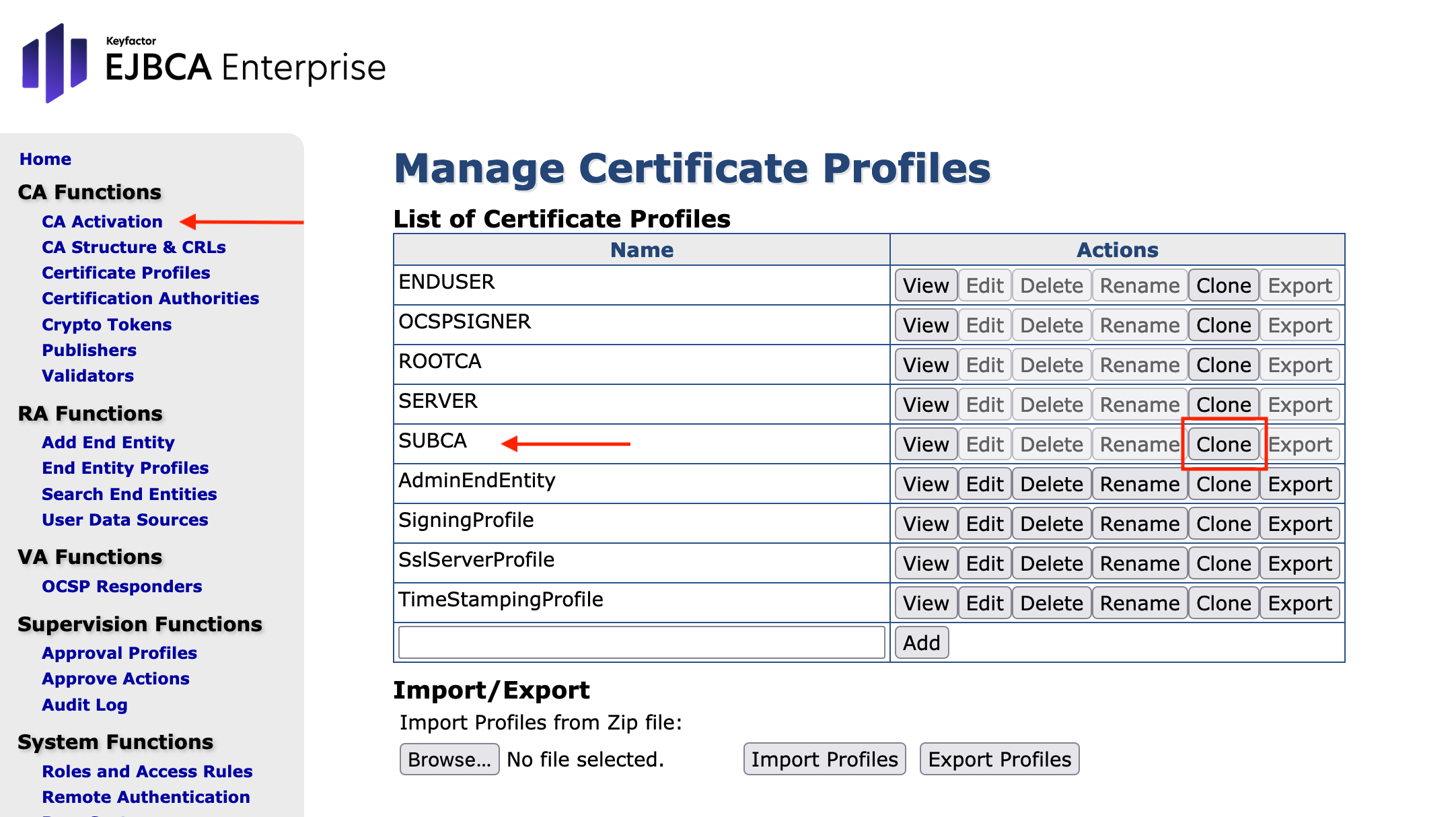Delete the SigningProfile certificate profile
This screenshot has width=1456, height=817.
[x=1051, y=524]
